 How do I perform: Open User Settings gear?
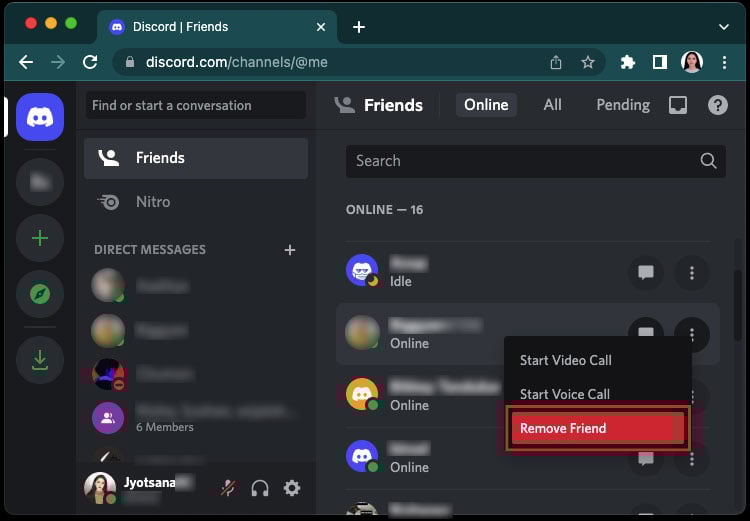292,488
